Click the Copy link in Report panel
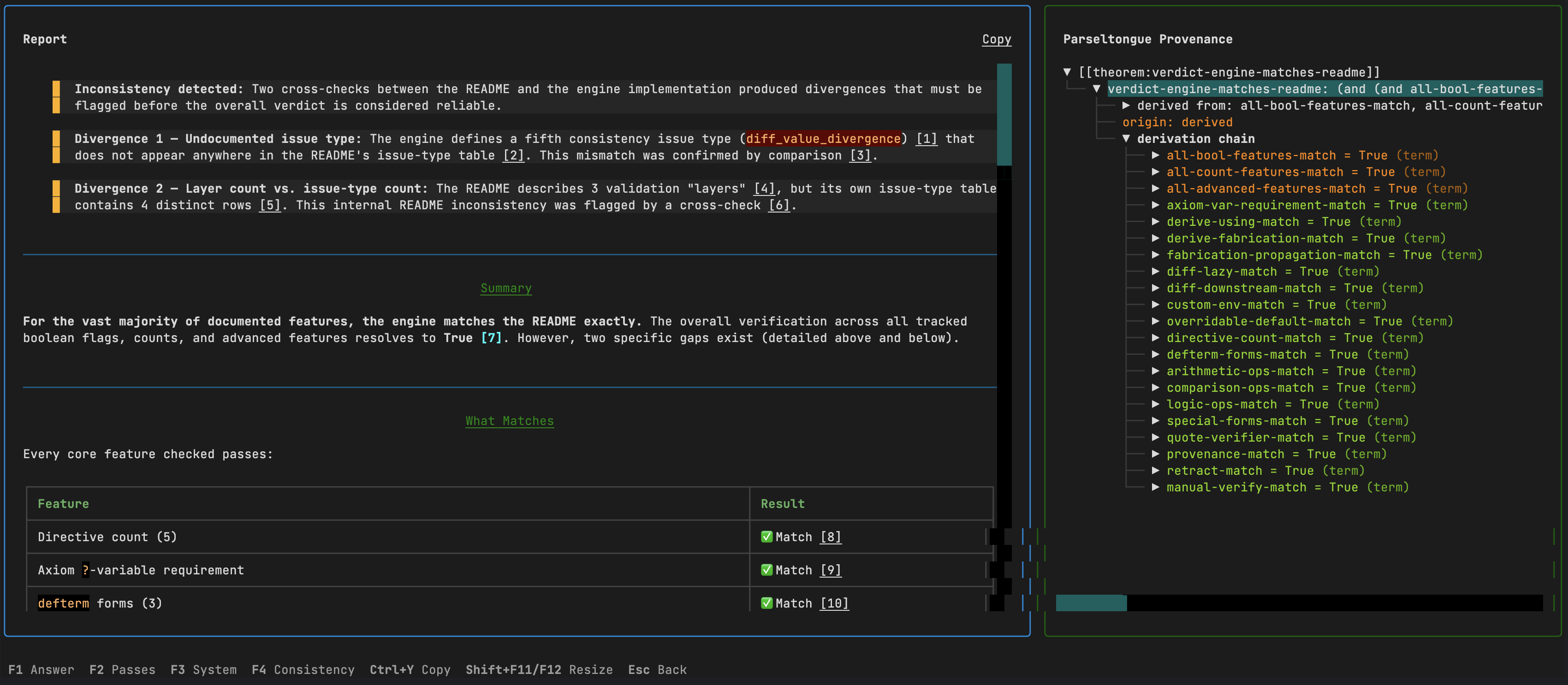Screen dimensions: 1568x685 click(997, 40)
